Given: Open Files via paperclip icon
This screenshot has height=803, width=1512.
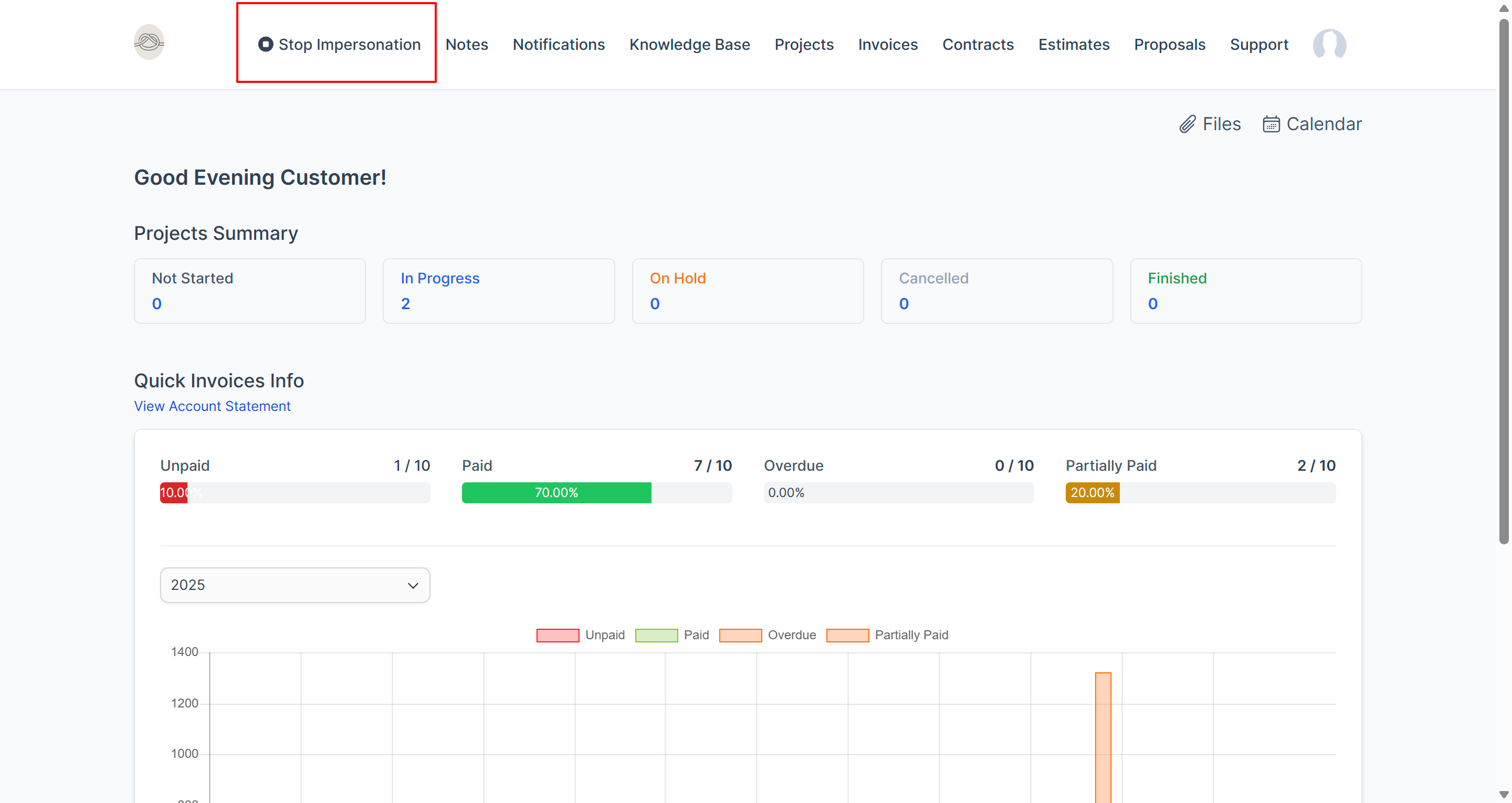Looking at the screenshot, I should (1187, 124).
